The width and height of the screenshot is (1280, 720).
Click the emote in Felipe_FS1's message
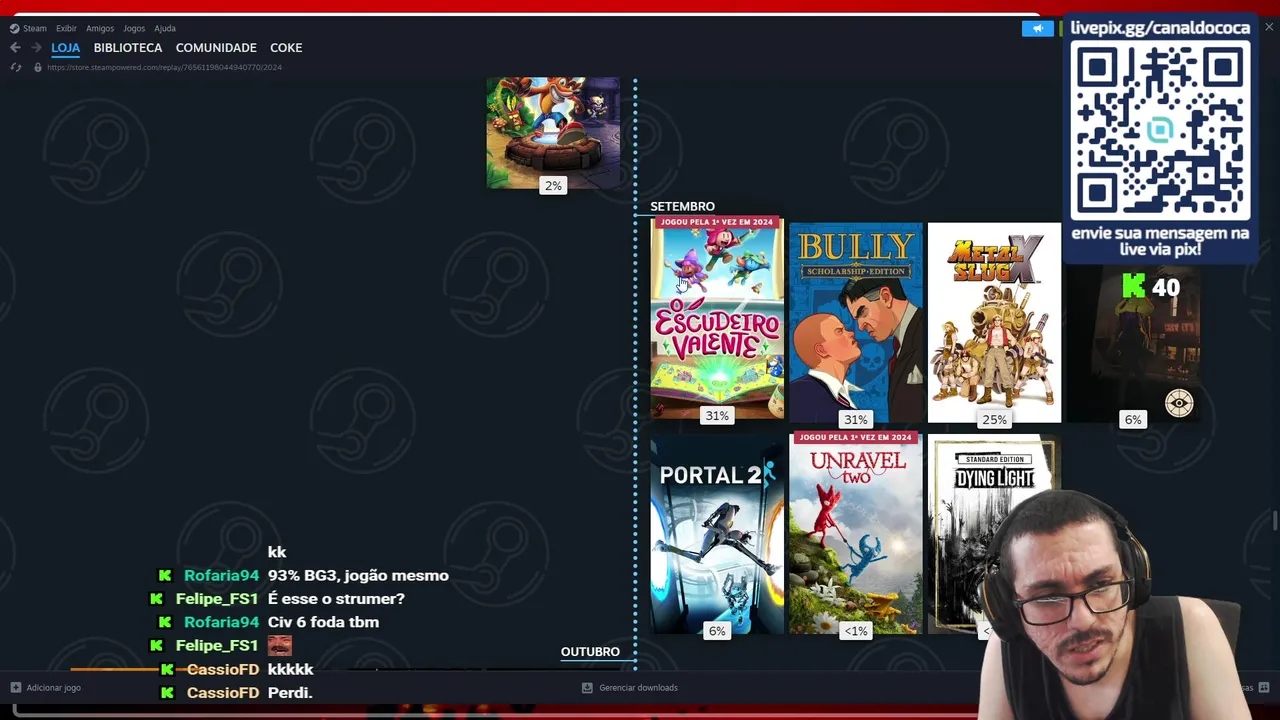pyautogui.click(x=280, y=645)
